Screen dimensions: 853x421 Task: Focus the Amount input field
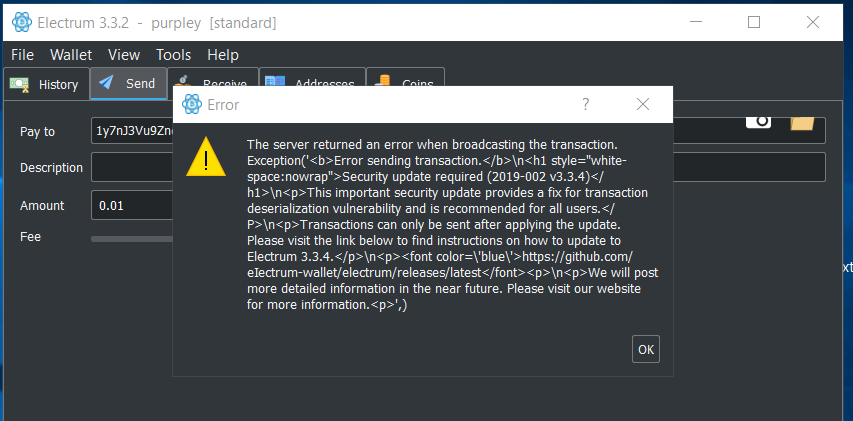[x=132, y=206]
